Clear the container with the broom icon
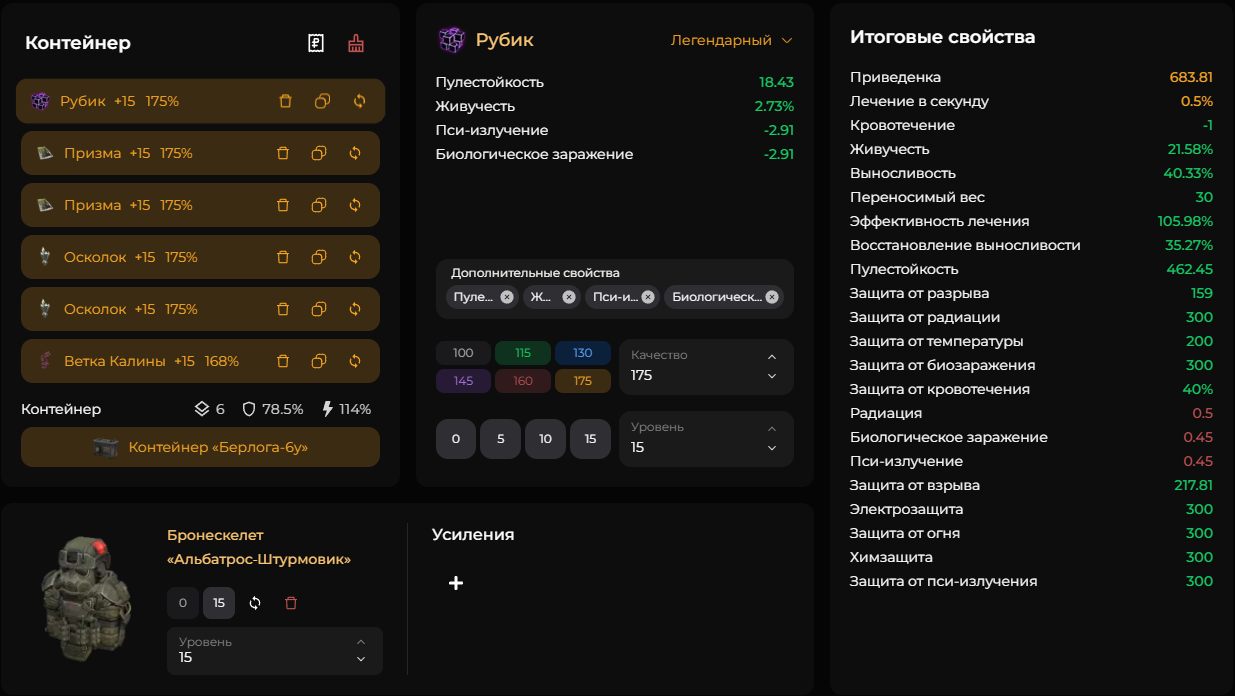This screenshot has height=696, width=1235. click(356, 43)
